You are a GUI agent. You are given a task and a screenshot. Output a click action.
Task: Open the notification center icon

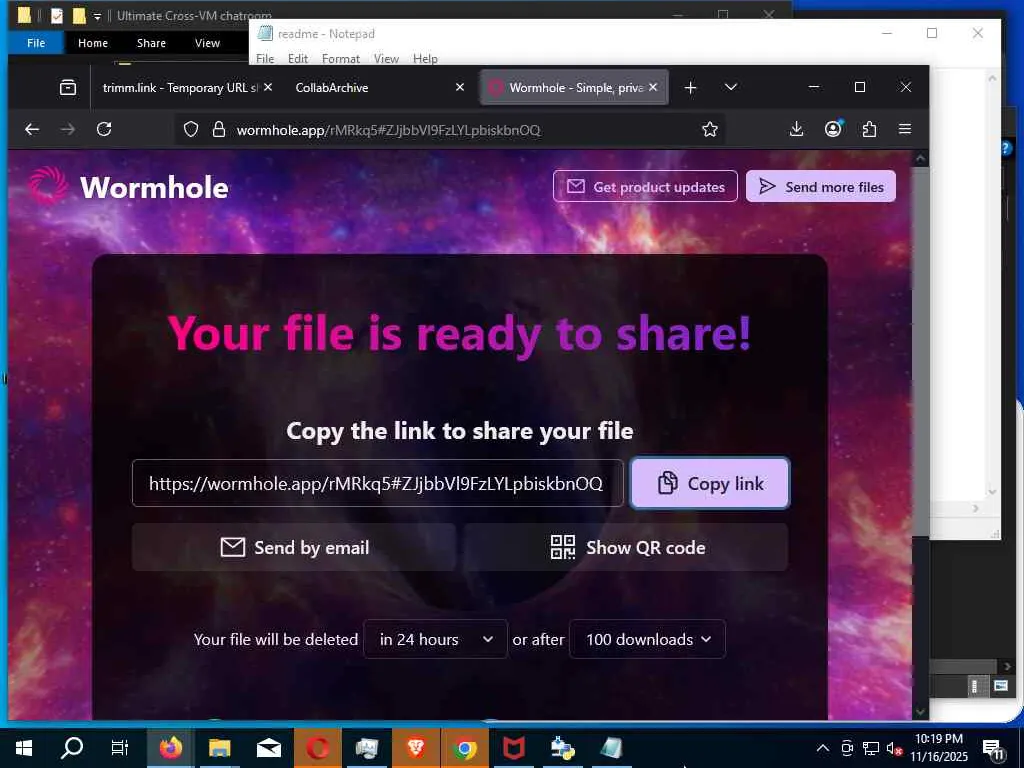(x=993, y=750)
